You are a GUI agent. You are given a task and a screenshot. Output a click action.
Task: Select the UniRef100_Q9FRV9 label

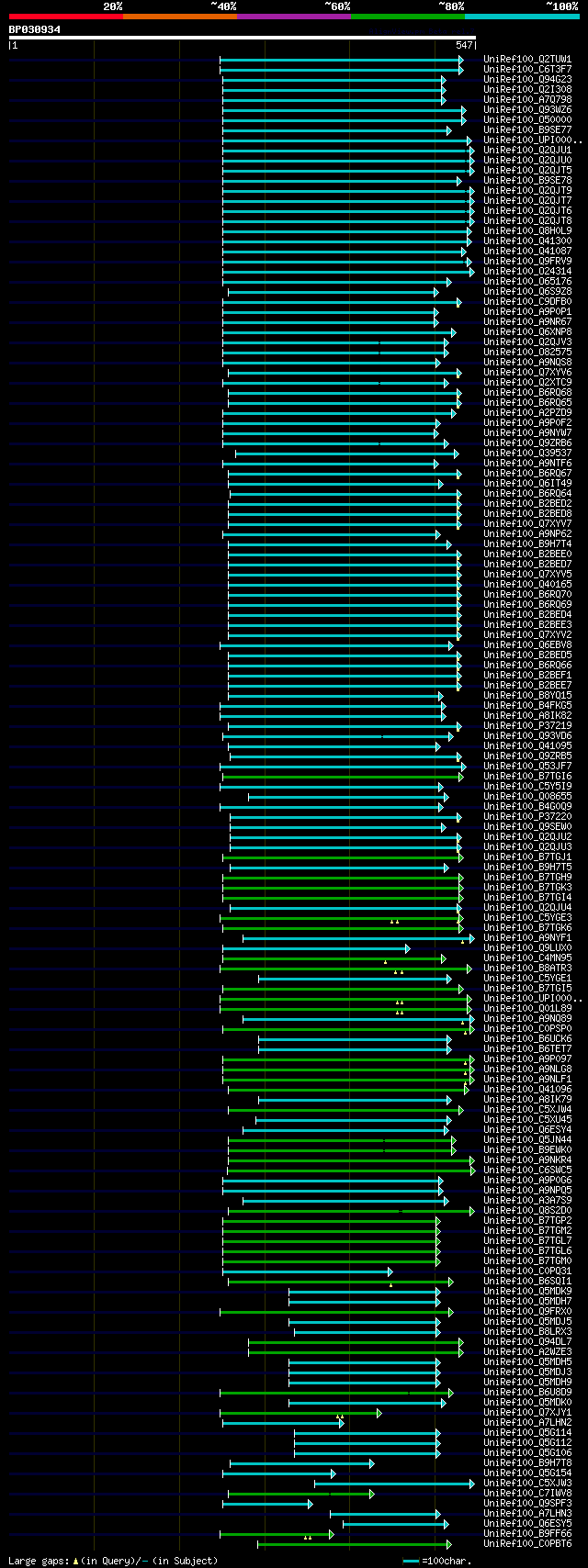pos(527,262)
